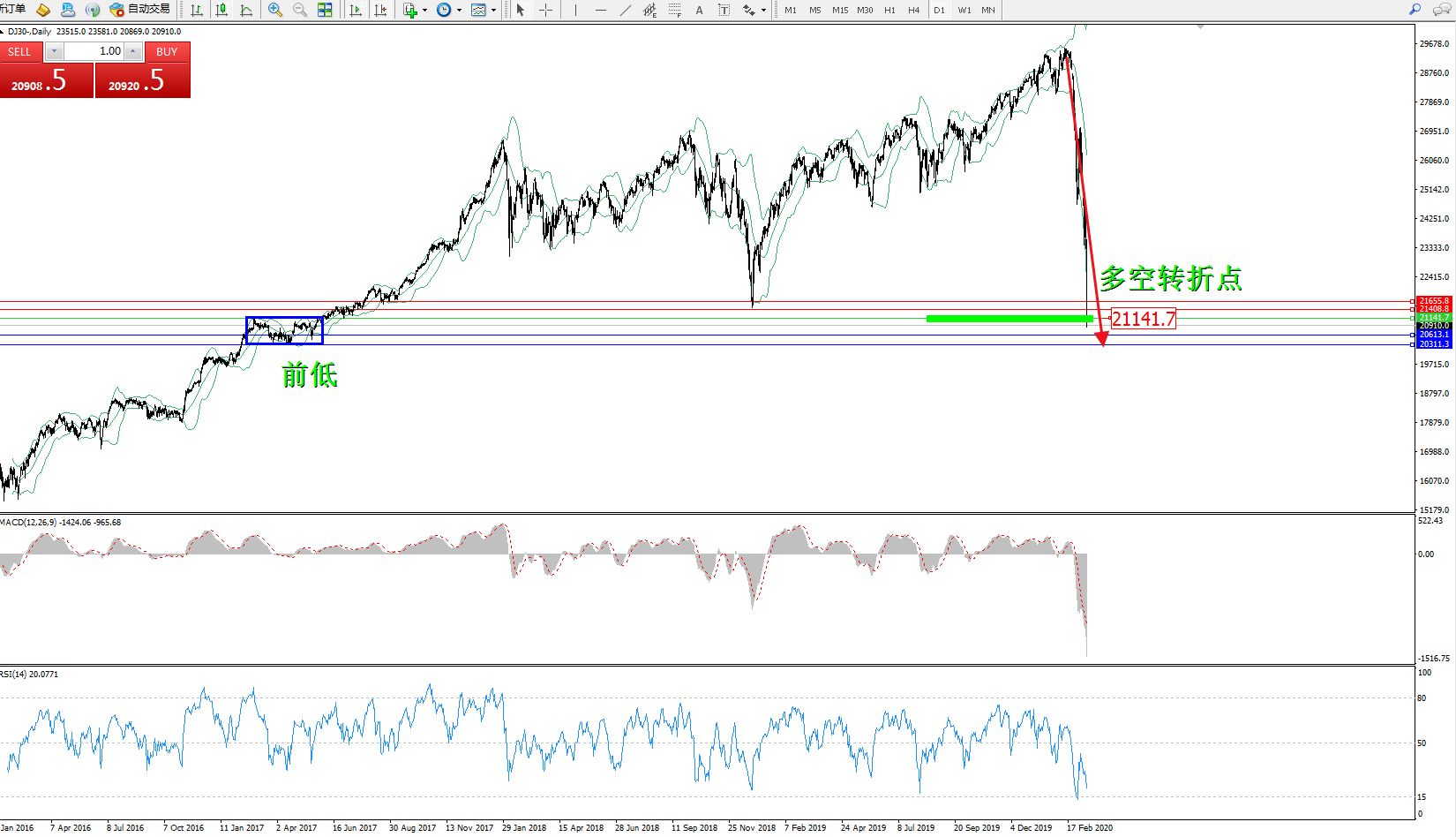1456x837 pixels.
Task: Select the text 'A' annotation tool
Action: coord(699,10)
